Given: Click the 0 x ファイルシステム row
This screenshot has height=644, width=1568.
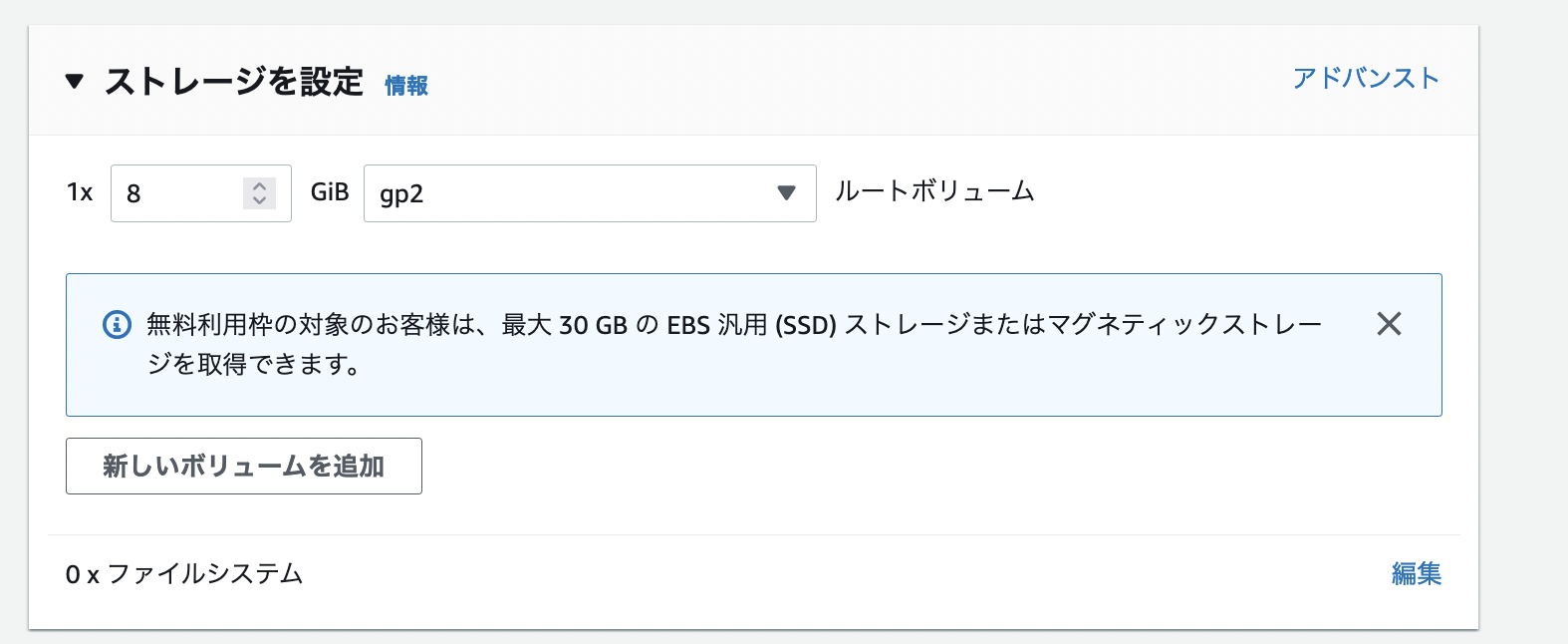Looking at the screenshot, I should click(x=184, y=574).
